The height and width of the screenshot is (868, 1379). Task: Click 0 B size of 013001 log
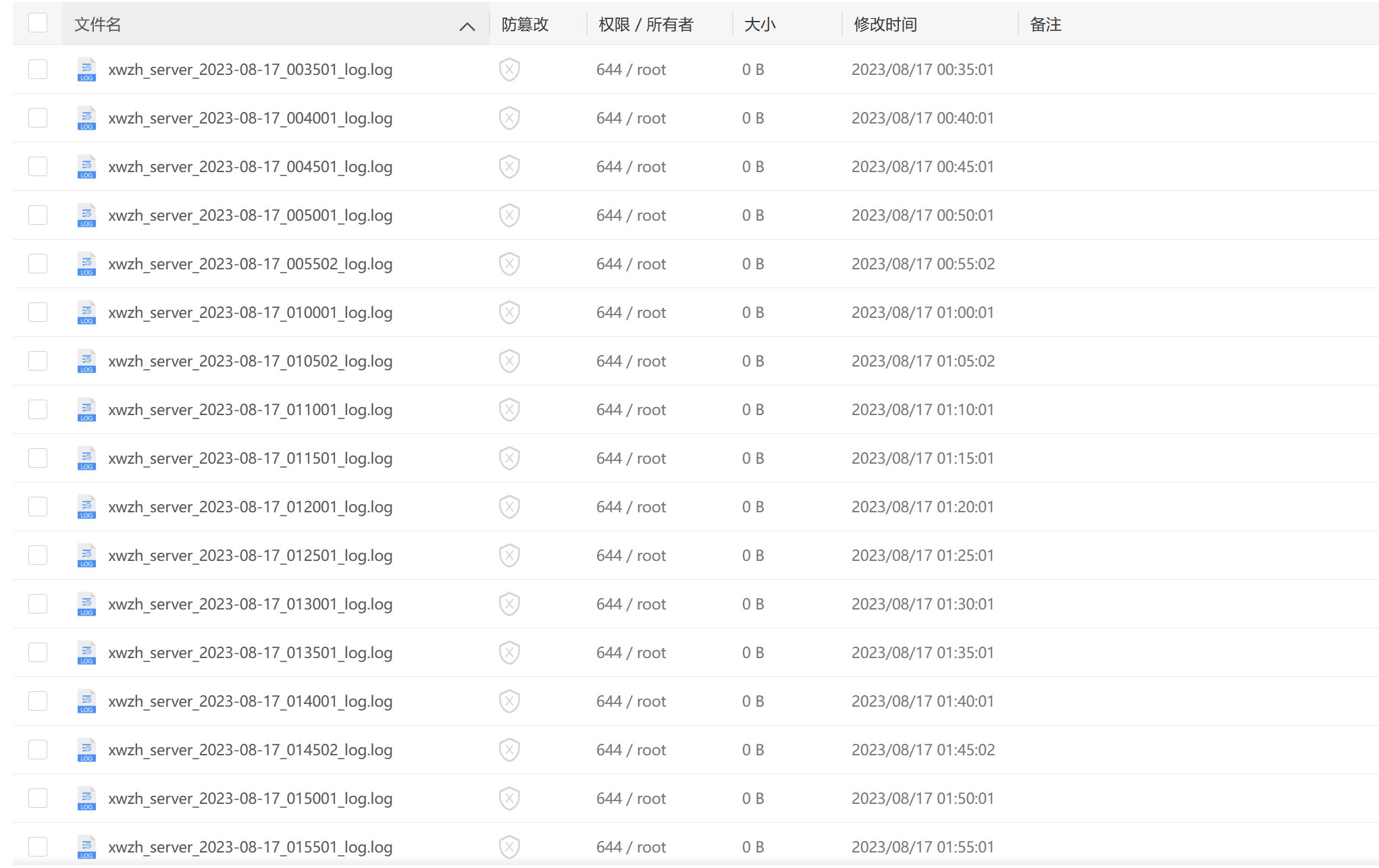(x=753, y=604)
